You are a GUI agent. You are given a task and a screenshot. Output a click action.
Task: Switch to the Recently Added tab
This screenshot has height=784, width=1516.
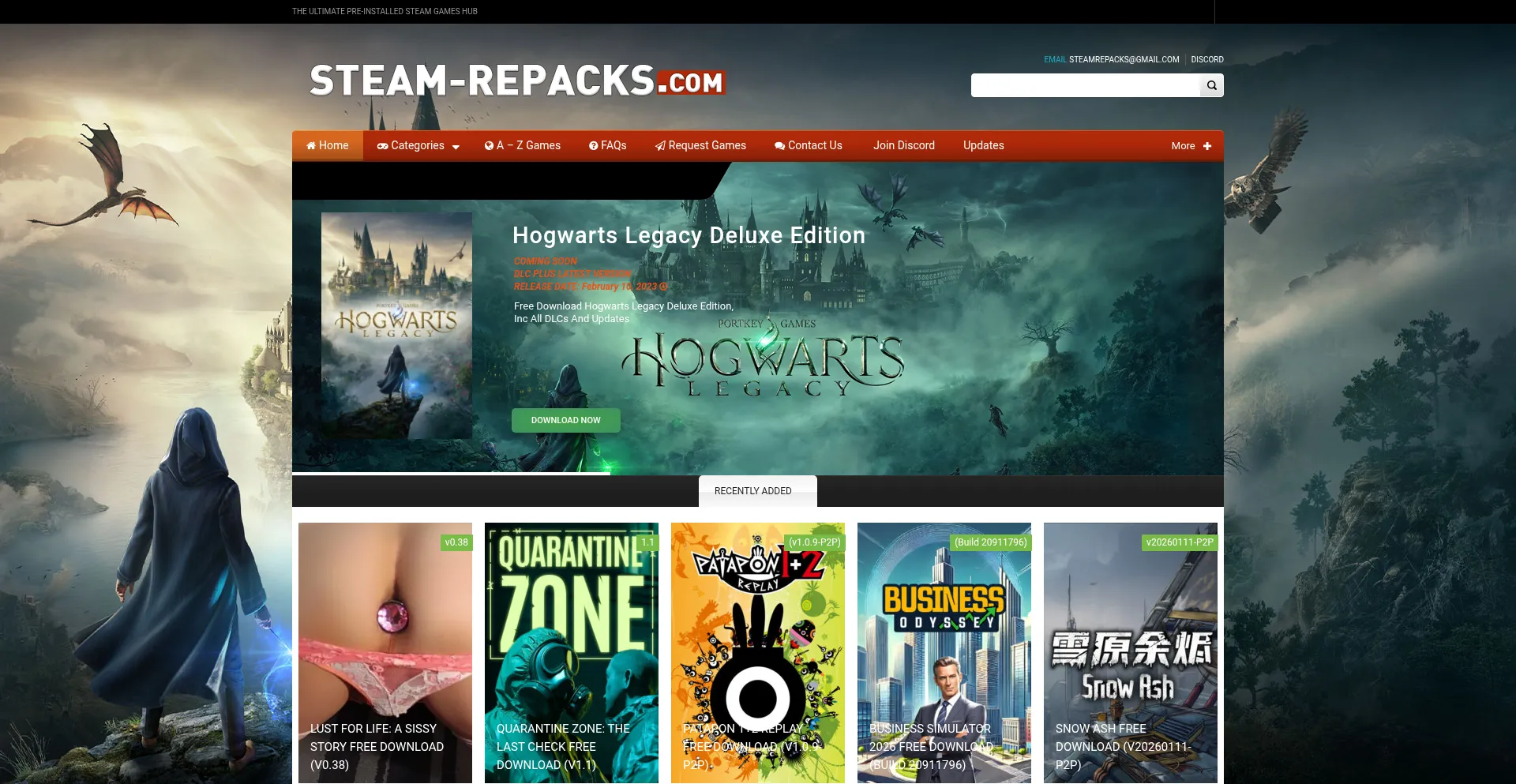coord(756,490)
